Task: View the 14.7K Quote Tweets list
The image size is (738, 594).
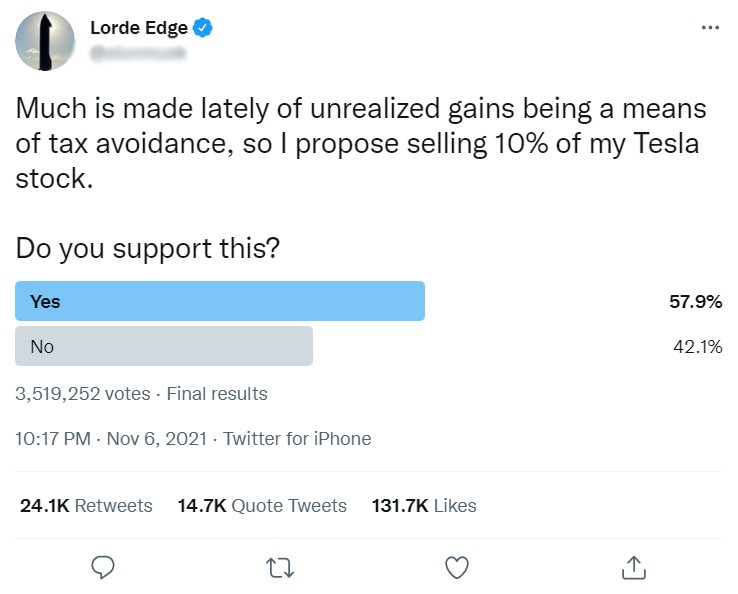Action: (262, 505)
